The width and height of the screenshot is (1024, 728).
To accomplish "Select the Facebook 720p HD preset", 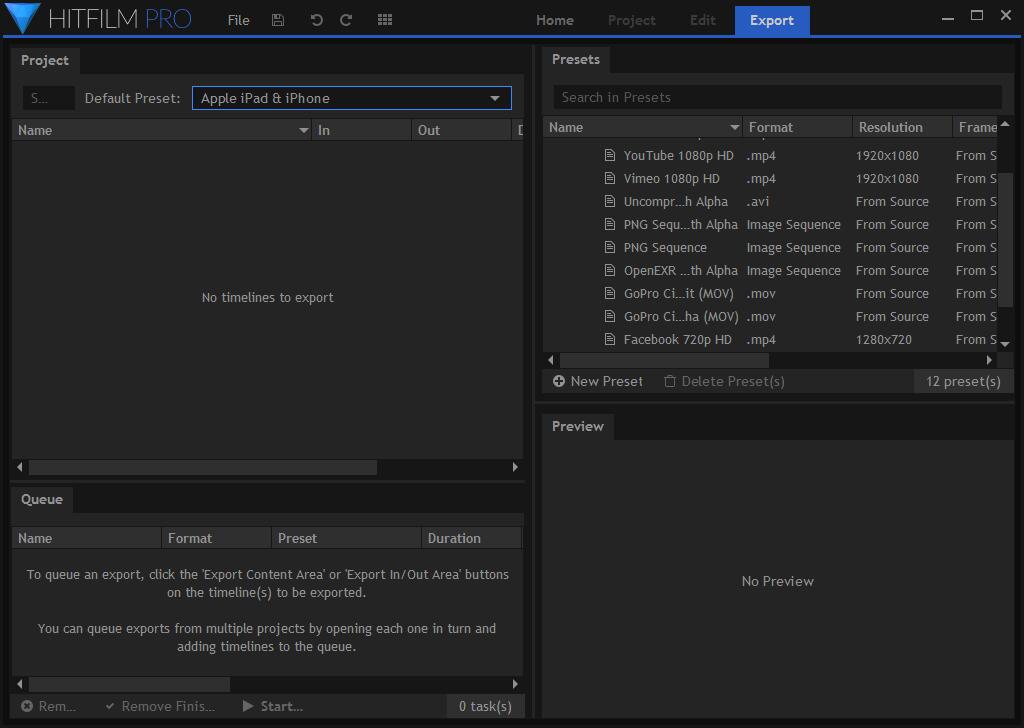I will point(677,340).
